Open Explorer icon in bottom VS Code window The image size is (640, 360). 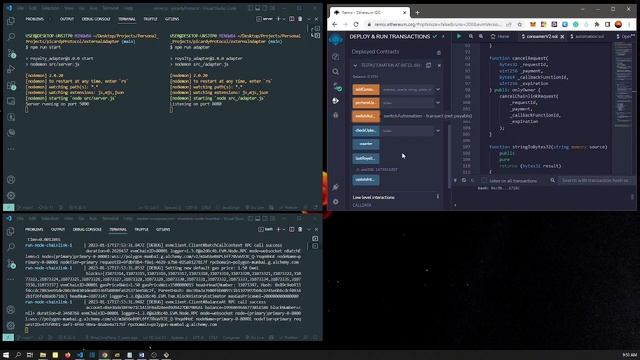tap(11, 231)
